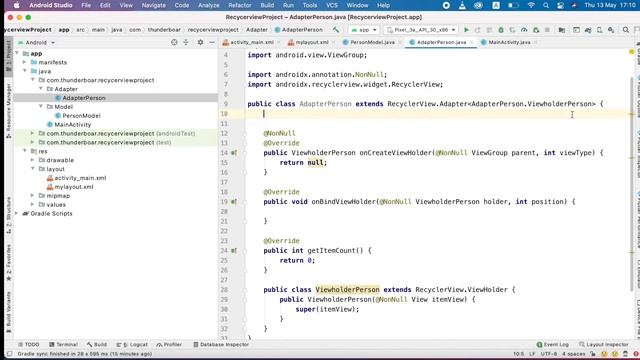
Task: Open the Profile app gauge icon
Action: (x=524, y=30)
